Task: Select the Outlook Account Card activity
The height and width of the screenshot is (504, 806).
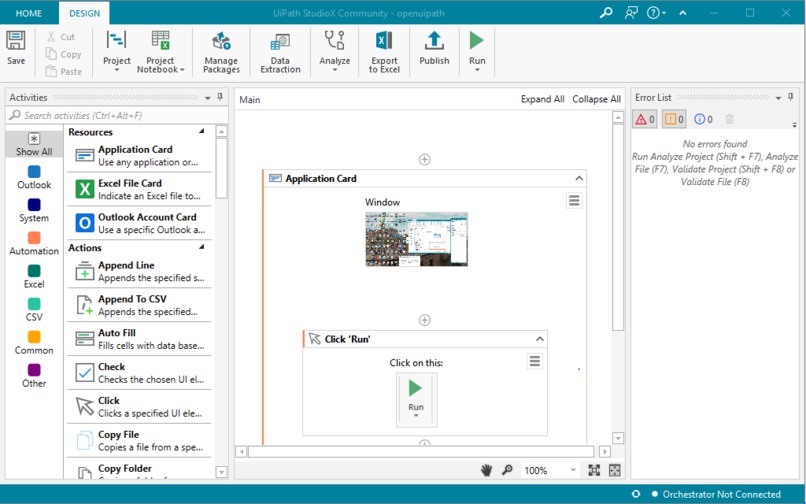Action: (x=139, y=223)
